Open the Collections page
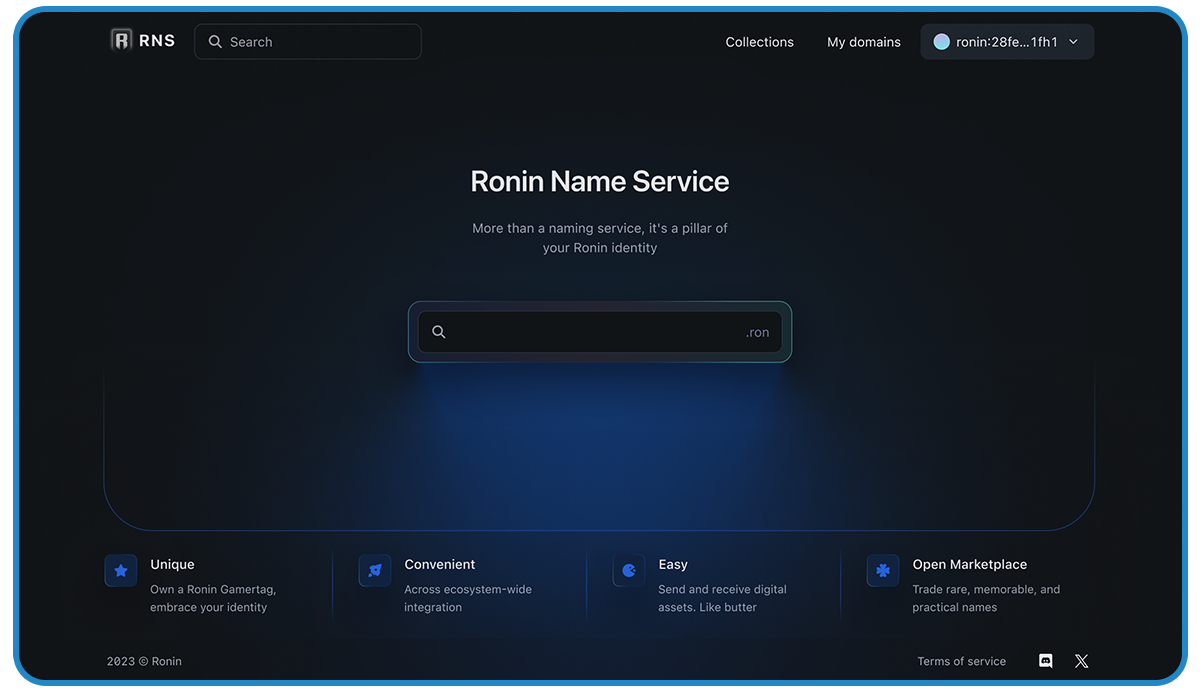Image resolution: width=1200 pixels, height=693 pixels. tap(760, 42)
